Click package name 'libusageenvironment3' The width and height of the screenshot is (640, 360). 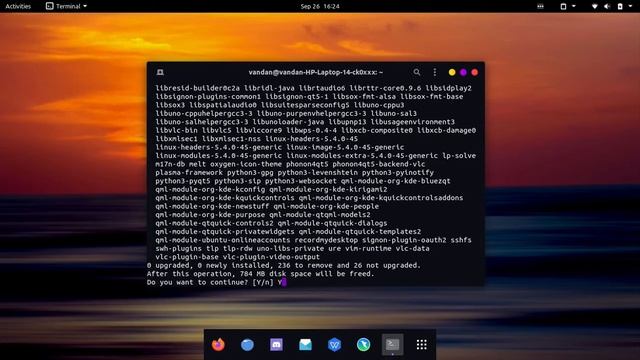point(412,122)
